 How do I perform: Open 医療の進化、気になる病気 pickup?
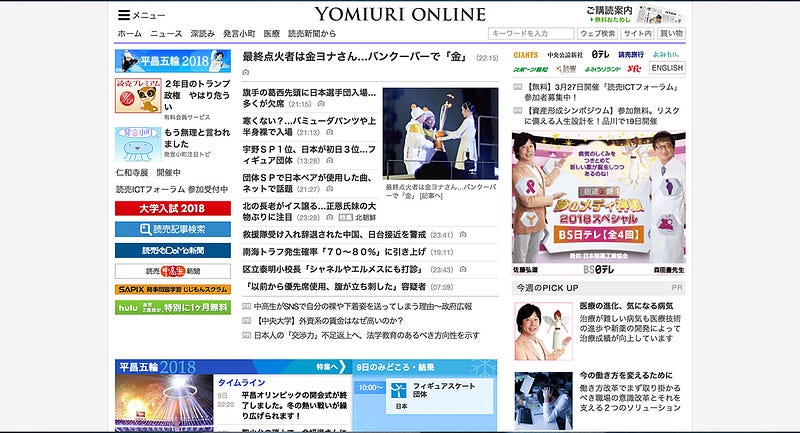pyautogui.click(x=626, y=306)
